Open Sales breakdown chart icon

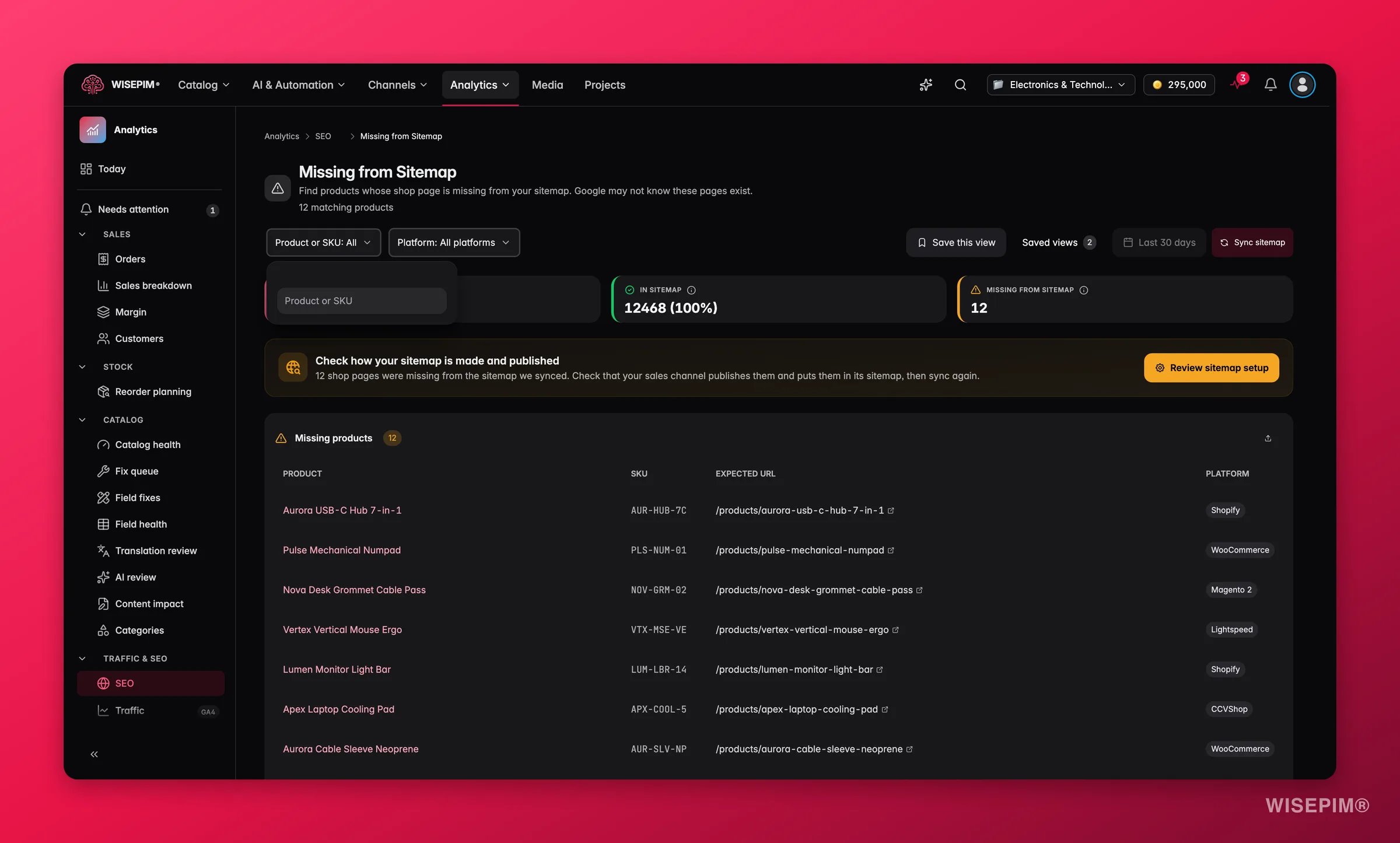pos(103,285)
